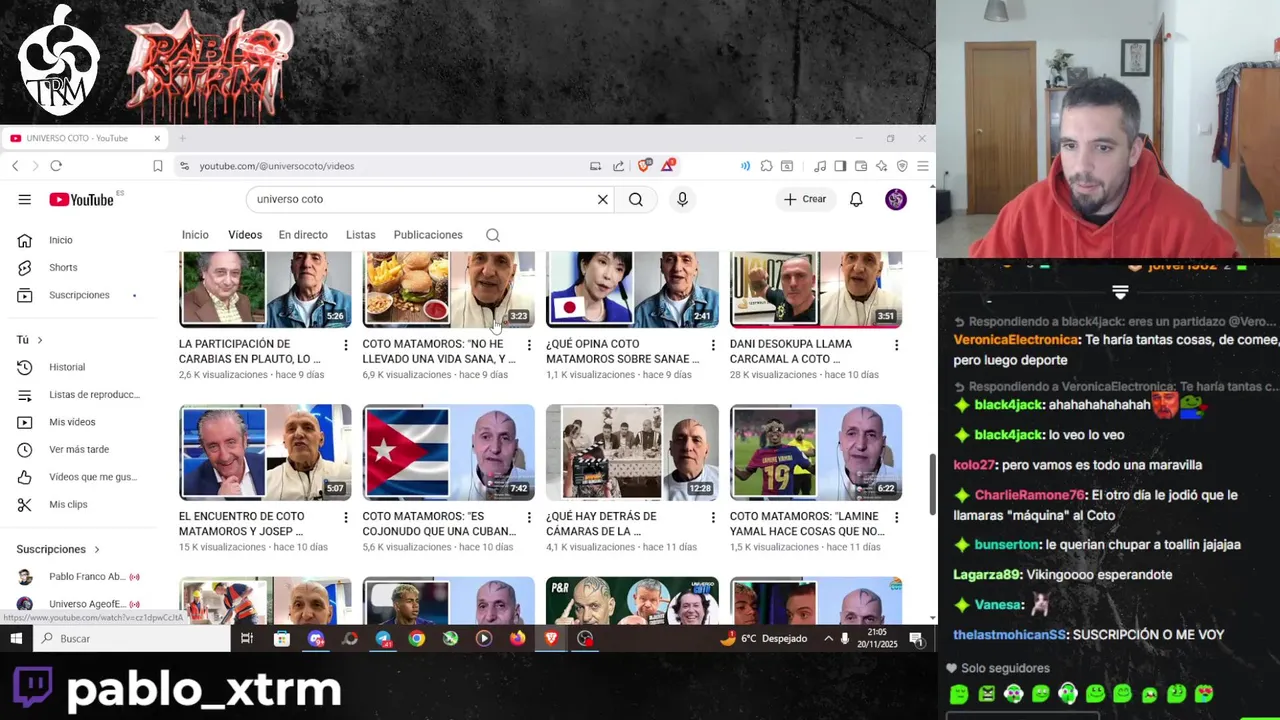This screenshot has height=720, width=1280.
Task: Run search with the magnifier button
Action: (636, 199)
